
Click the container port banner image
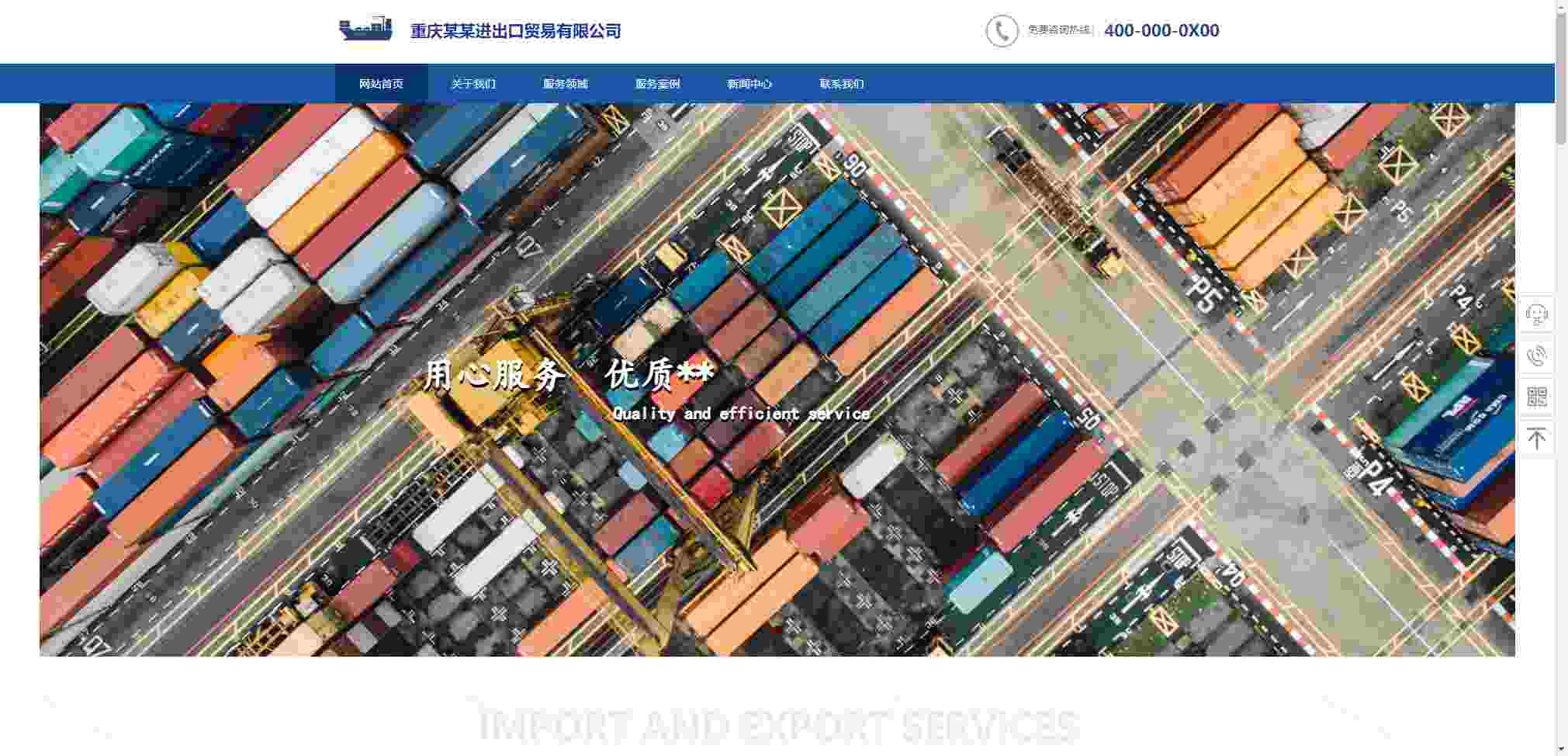point(777,380)
